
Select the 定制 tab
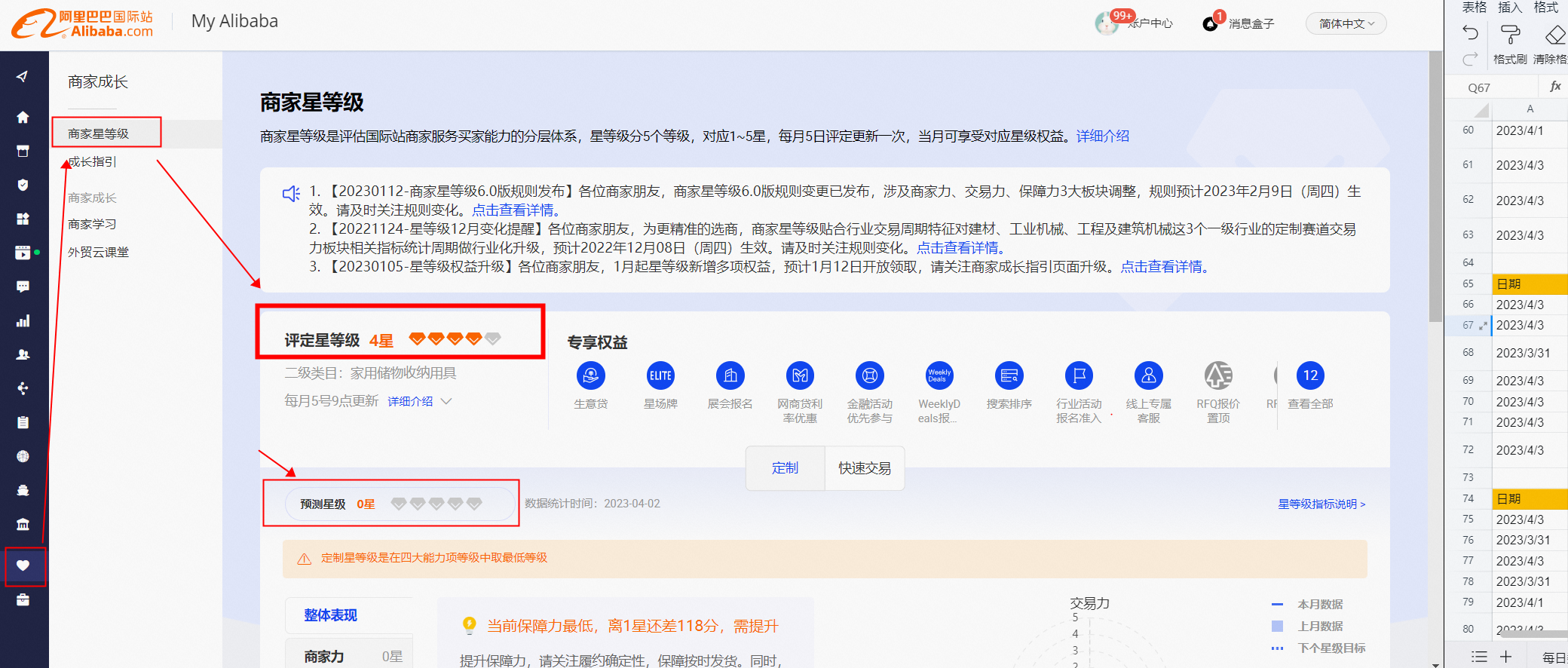785,468
